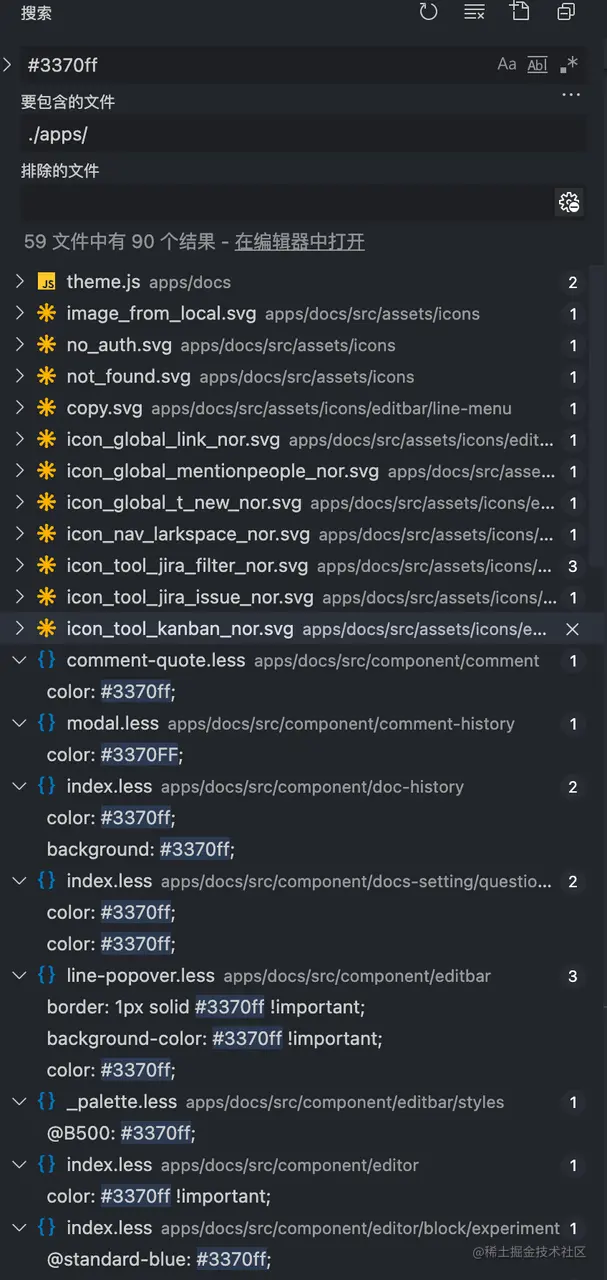Open match 'color: #3370ff !important;' in editor
The width and height of the screenshot is (607, 1280).
(x=159, y=1196)
